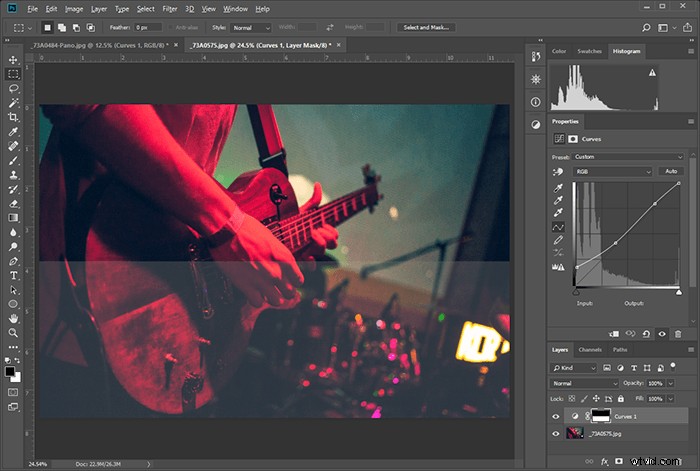Select the Zoom tool in toolbar
The image size is (700, 471).
point(13,333)
